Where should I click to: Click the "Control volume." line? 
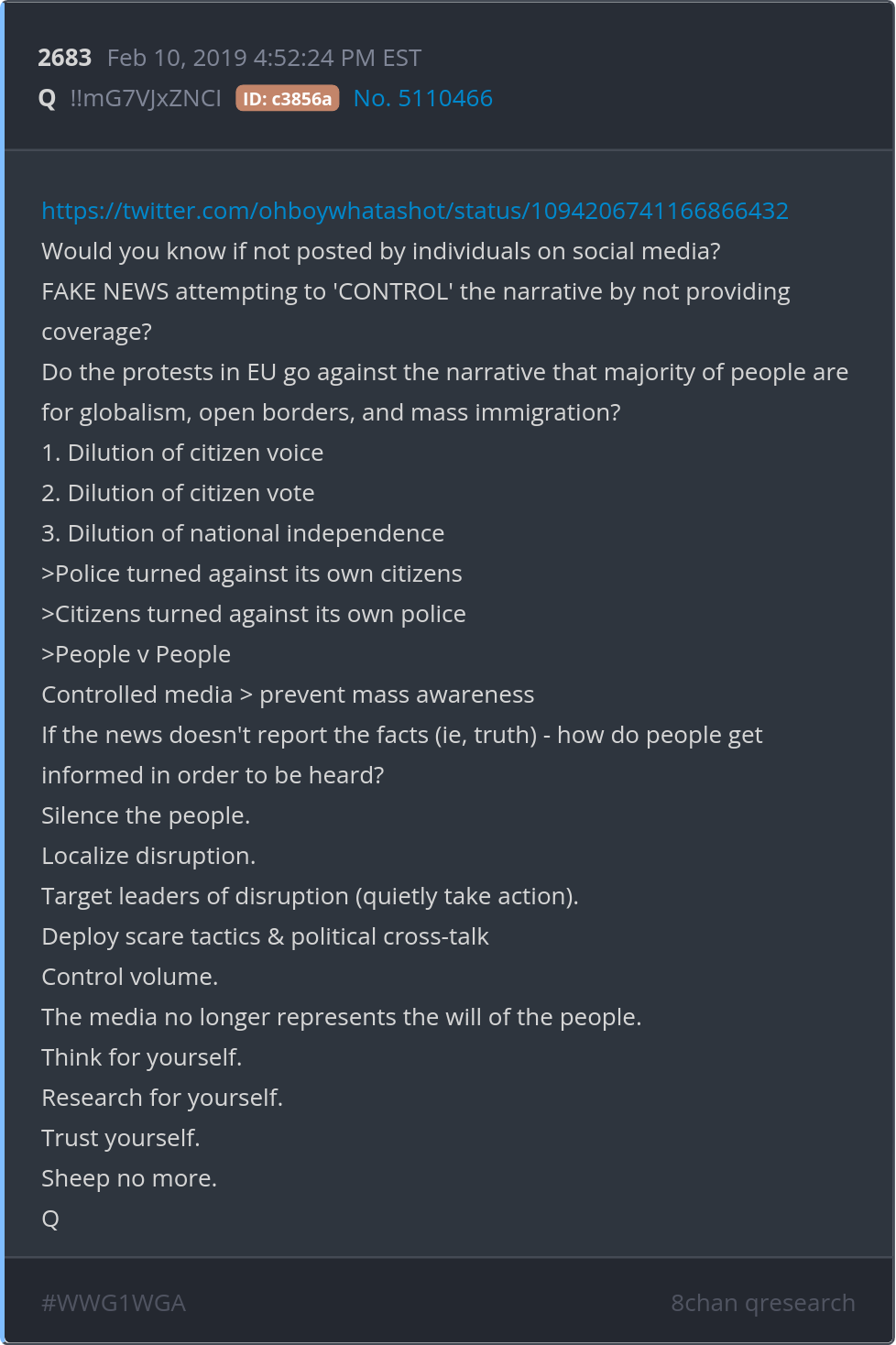[x=129, y=977]
